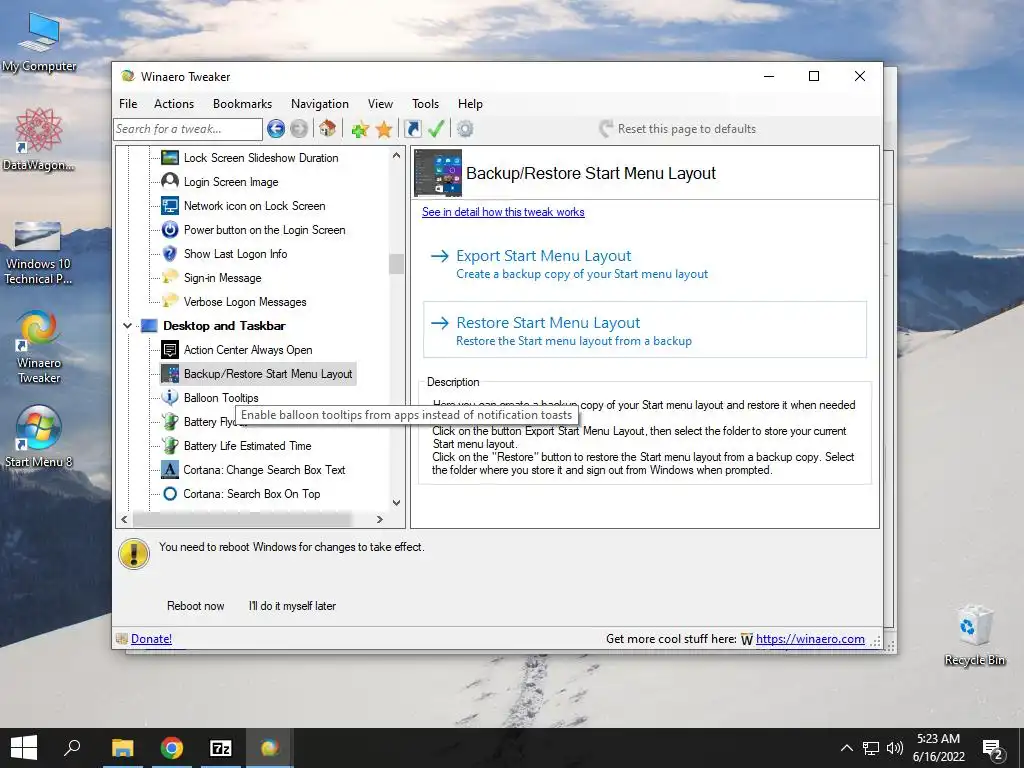Click the Balloon Tooltips info icon
Viewport: 1024px width, 768px height.
(170, 397)
